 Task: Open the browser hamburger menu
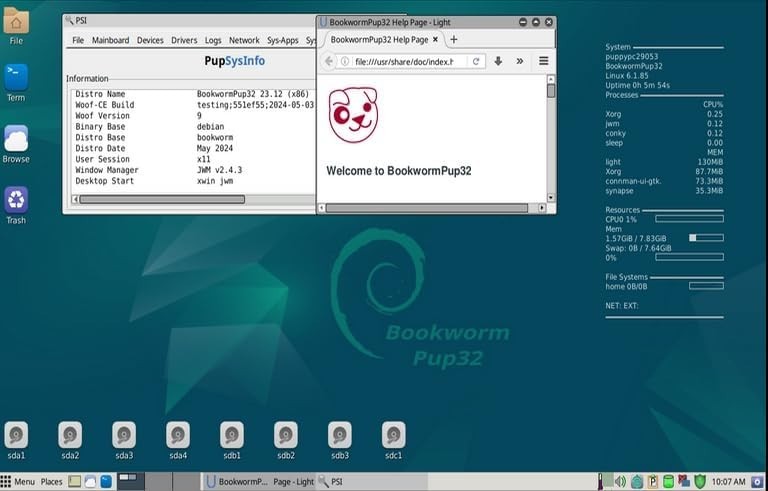pyautogui.click(x=544, y=61)
